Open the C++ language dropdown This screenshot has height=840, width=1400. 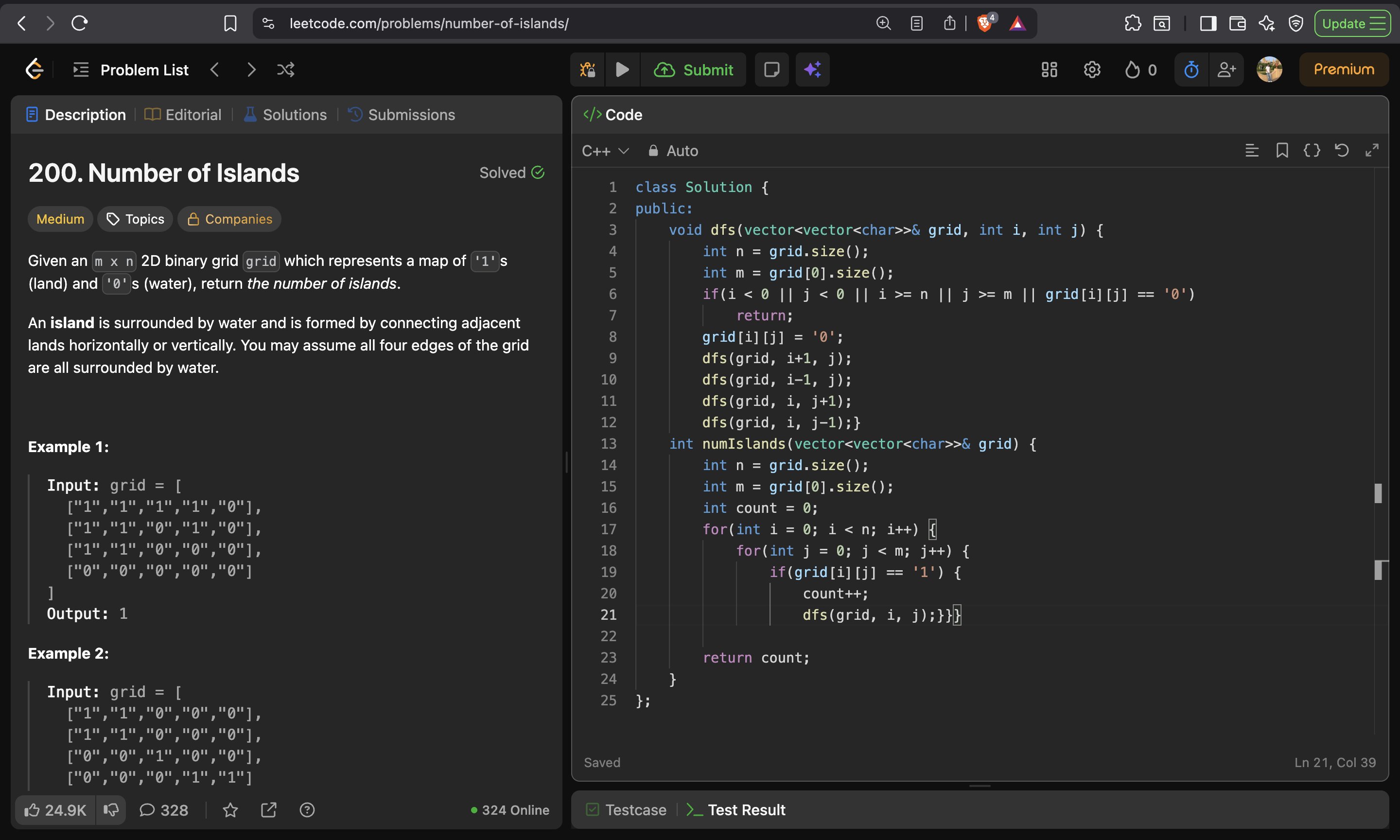(x=605, y=151)
